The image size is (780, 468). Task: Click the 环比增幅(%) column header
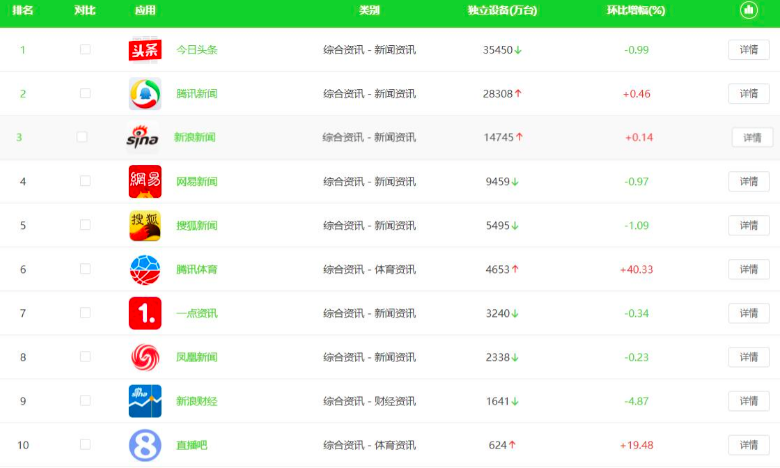(x=636, y=10)
